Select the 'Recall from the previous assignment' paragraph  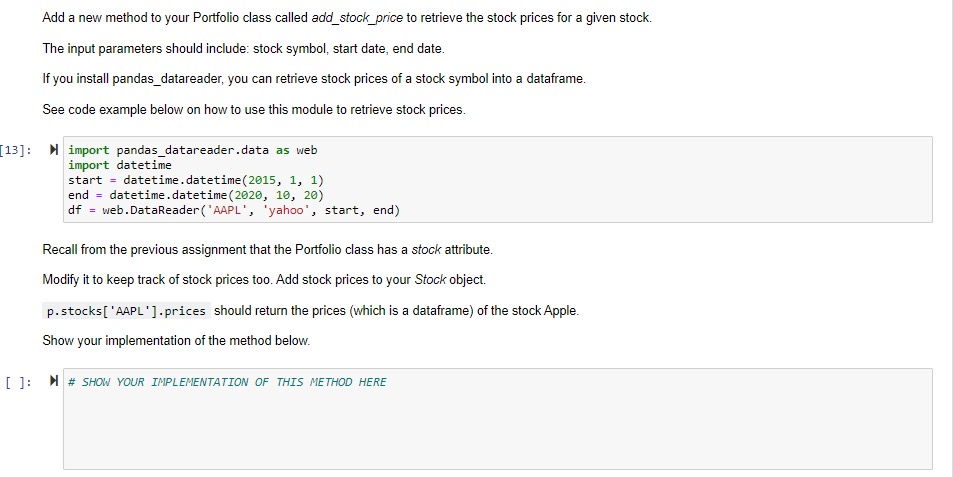267,250
